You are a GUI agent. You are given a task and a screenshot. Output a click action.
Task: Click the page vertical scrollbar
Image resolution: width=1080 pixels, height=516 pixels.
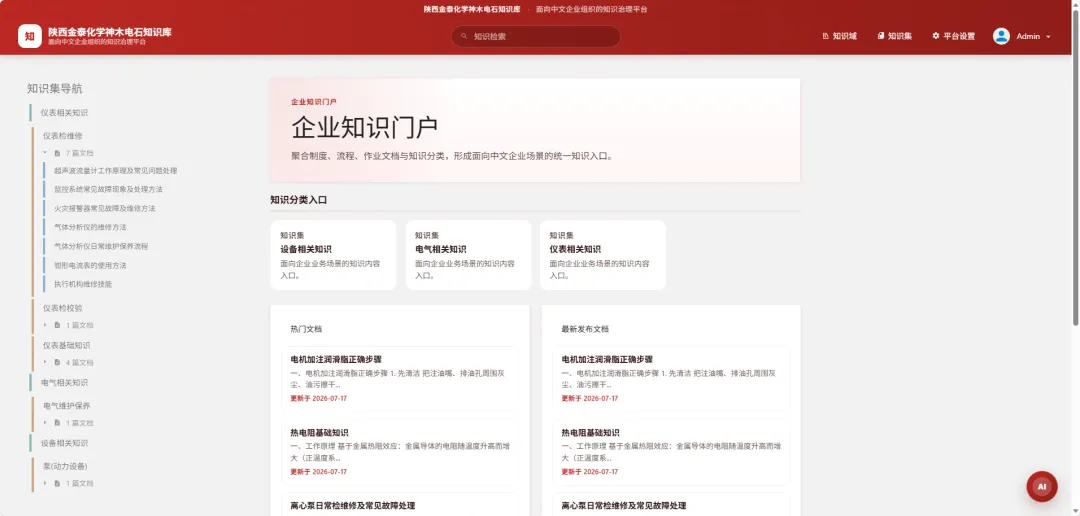1075,163
